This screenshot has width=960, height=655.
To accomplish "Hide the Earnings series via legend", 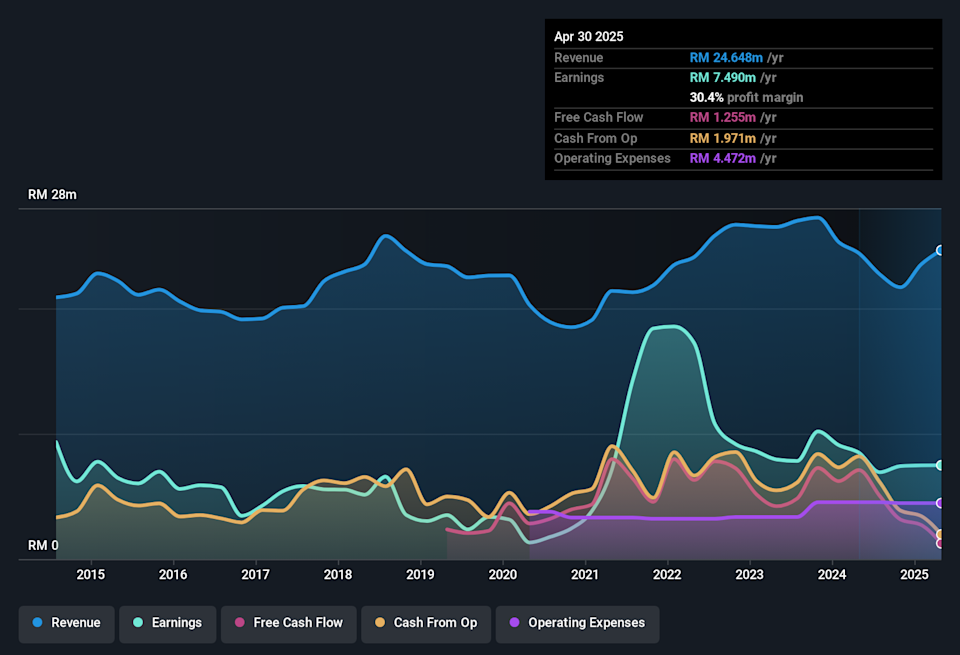I will click(x=167, y=623).
